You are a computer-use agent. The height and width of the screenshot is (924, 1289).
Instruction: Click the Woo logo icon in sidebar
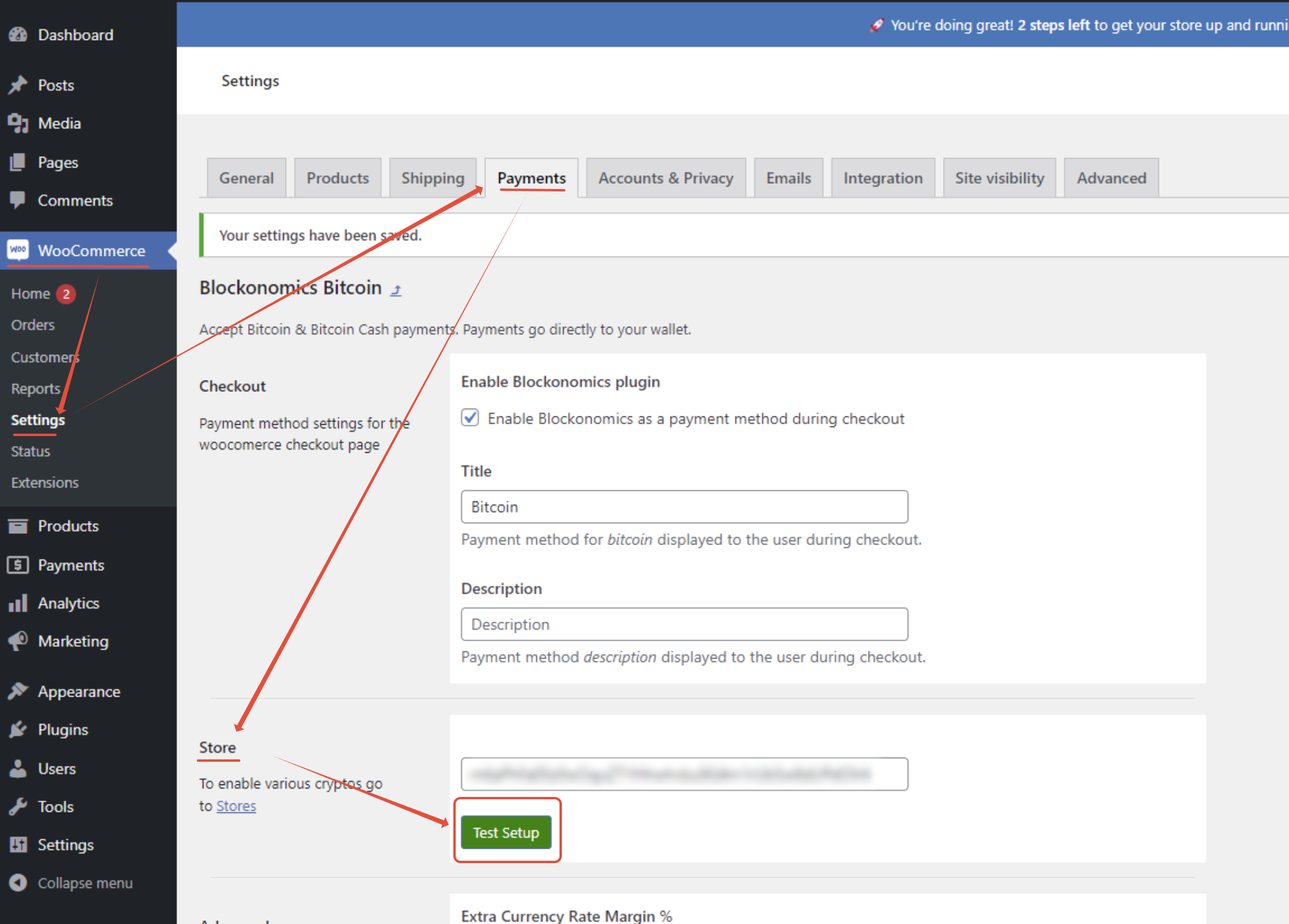click(x=18, y=249)
